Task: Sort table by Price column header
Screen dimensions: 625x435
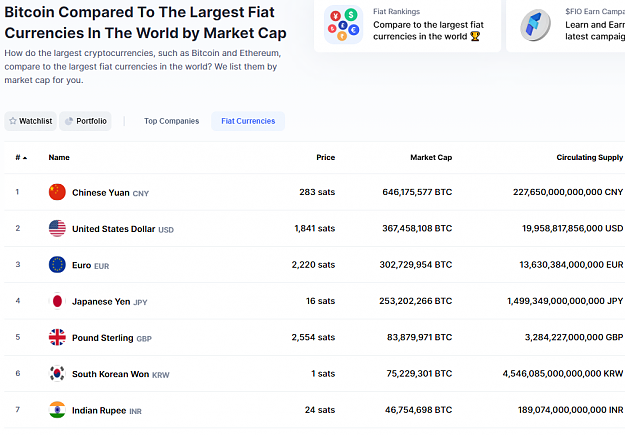Action: click(326, 157)
